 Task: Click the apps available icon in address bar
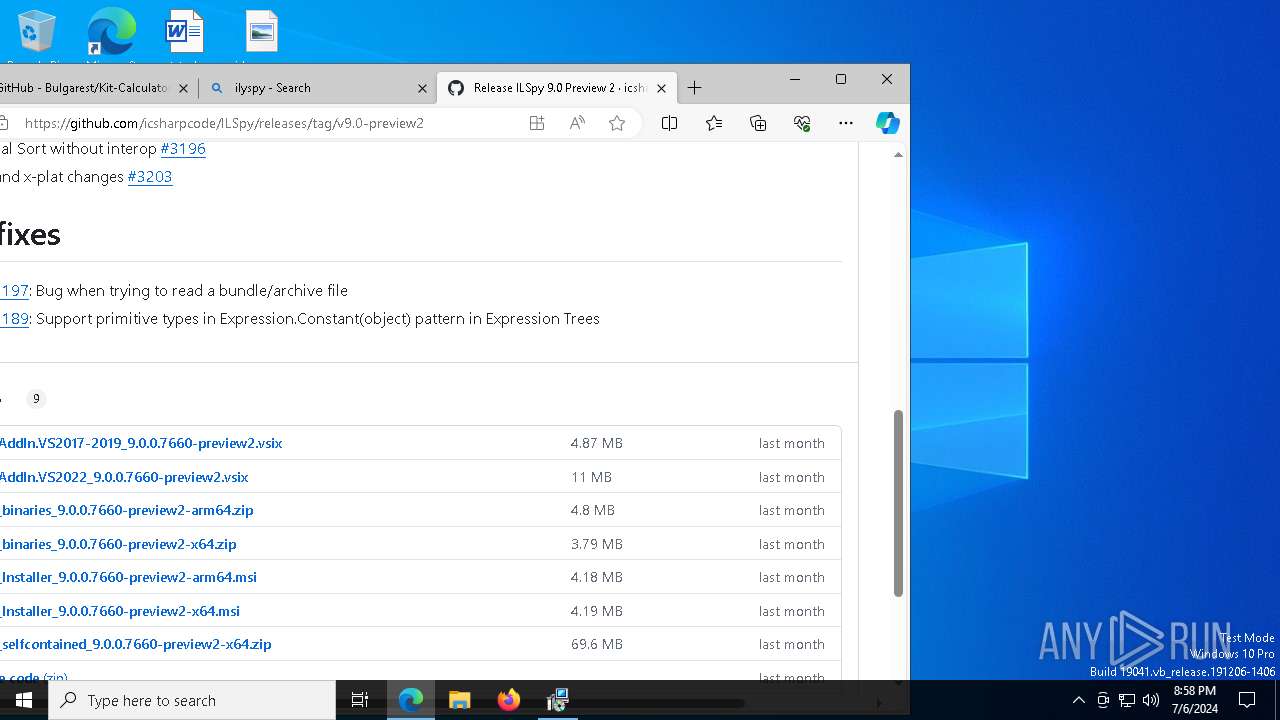537,123
